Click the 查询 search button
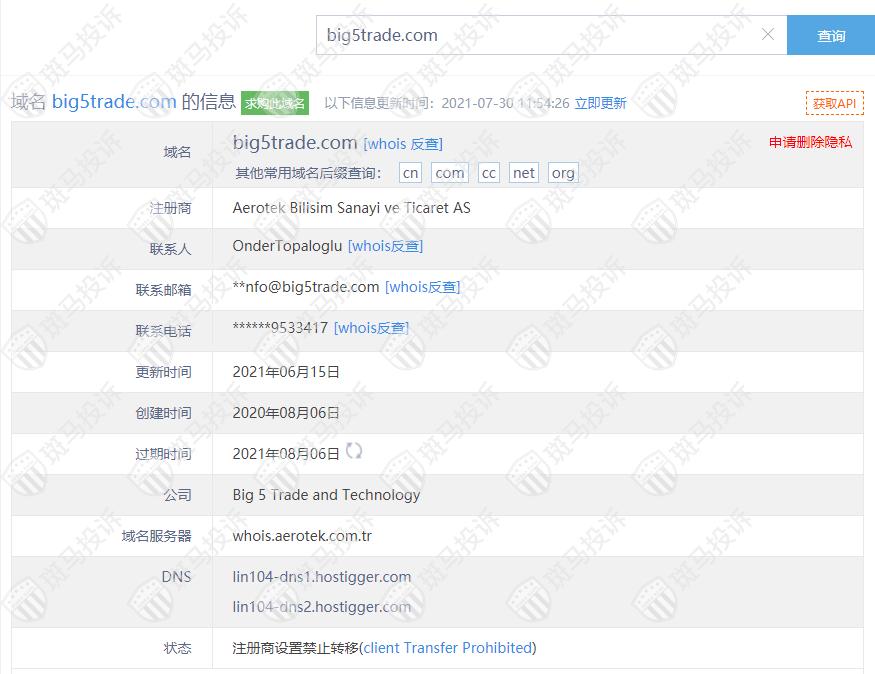The image size is (875, 674). point(830,36)
